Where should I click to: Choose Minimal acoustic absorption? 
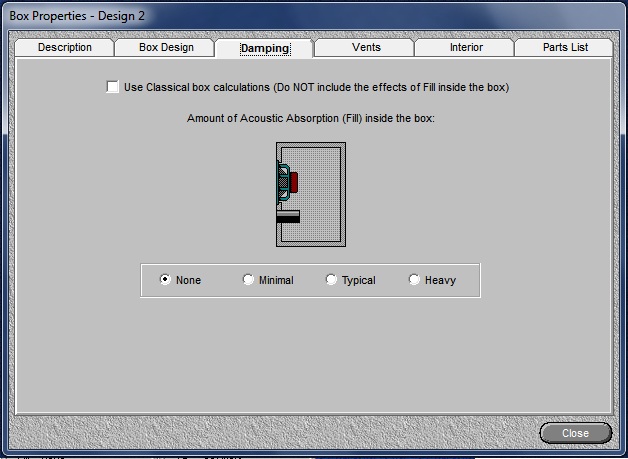point(249,280)
